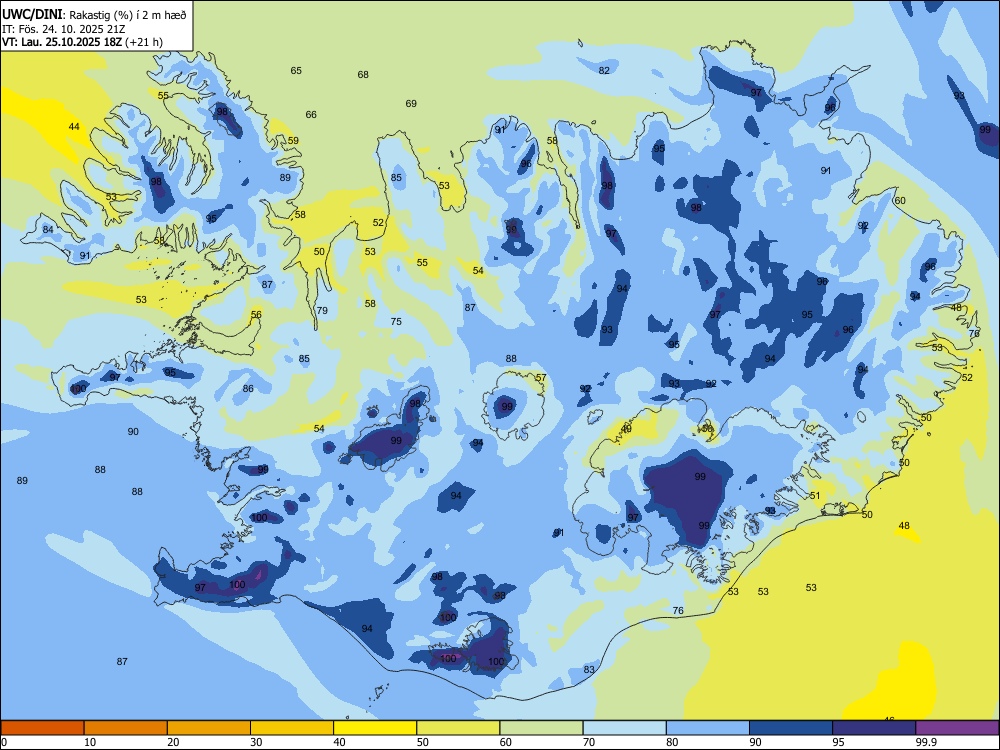Screen dimensions: 1000x750
Task: Click the navy 95–99.9 legend swatch
Action: click(x=874, y=728)
